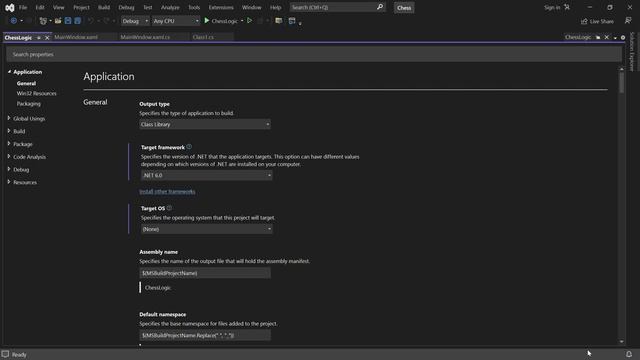Click the Default namespace input field
Image resolution: width=640 pixels, height=360 pixels.
point(205,335)
